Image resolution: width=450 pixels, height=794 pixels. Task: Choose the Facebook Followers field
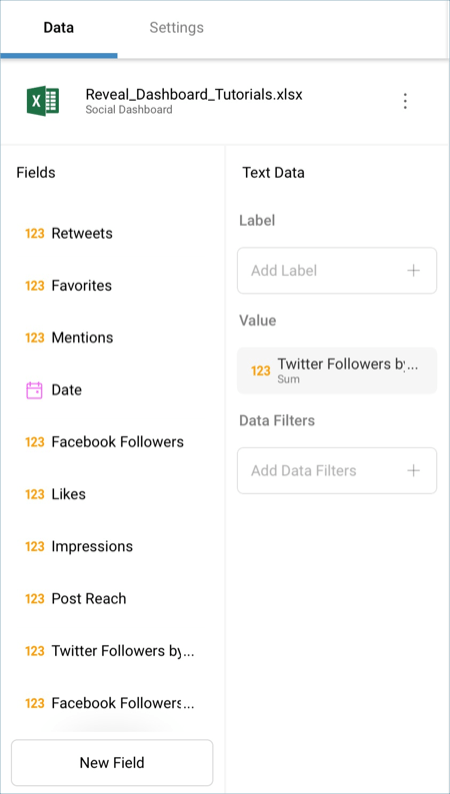(x=112, y=442)
